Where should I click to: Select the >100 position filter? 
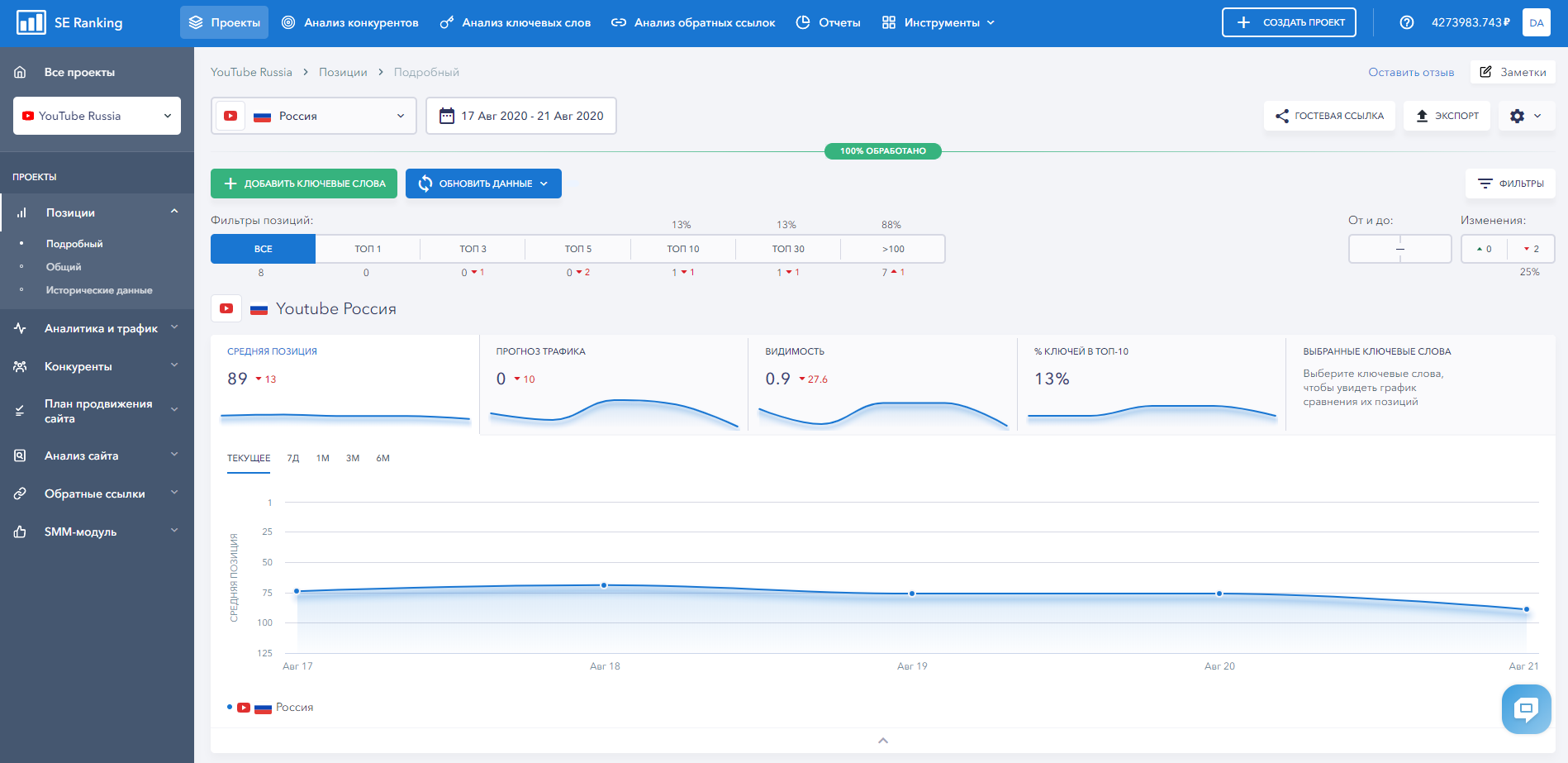[893, 249]
